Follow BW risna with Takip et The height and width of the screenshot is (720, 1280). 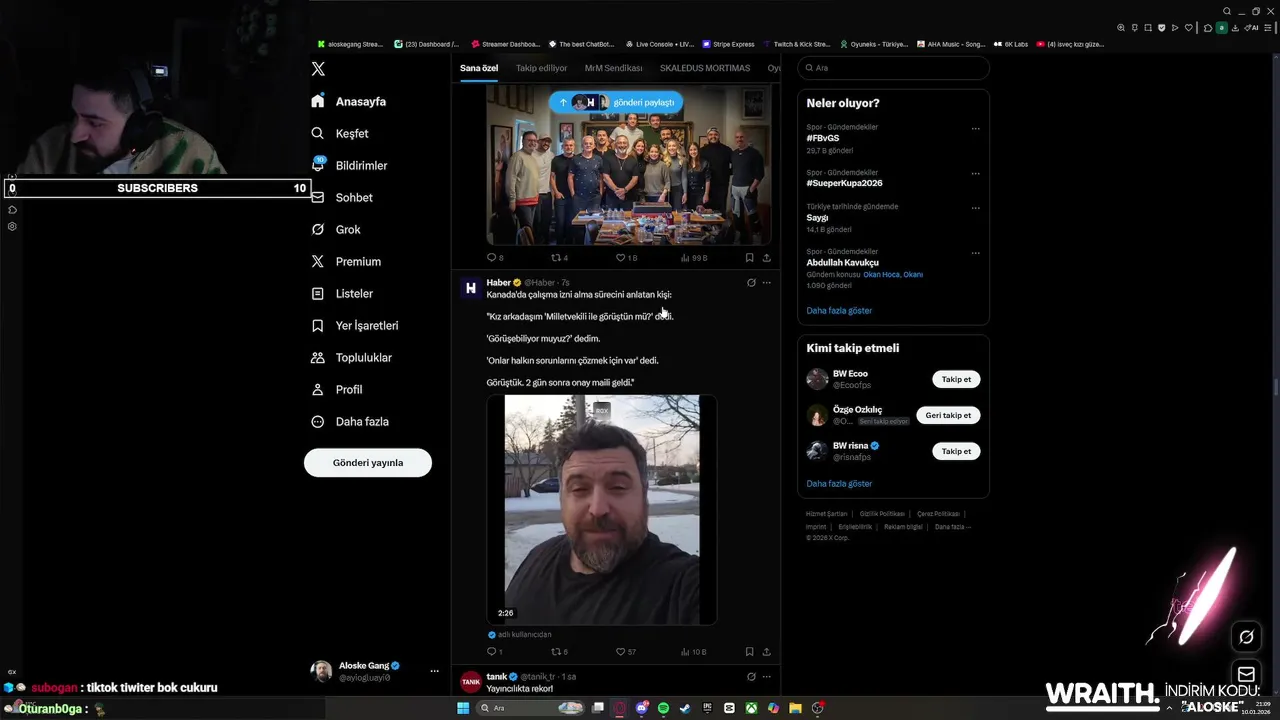(956, 451)
